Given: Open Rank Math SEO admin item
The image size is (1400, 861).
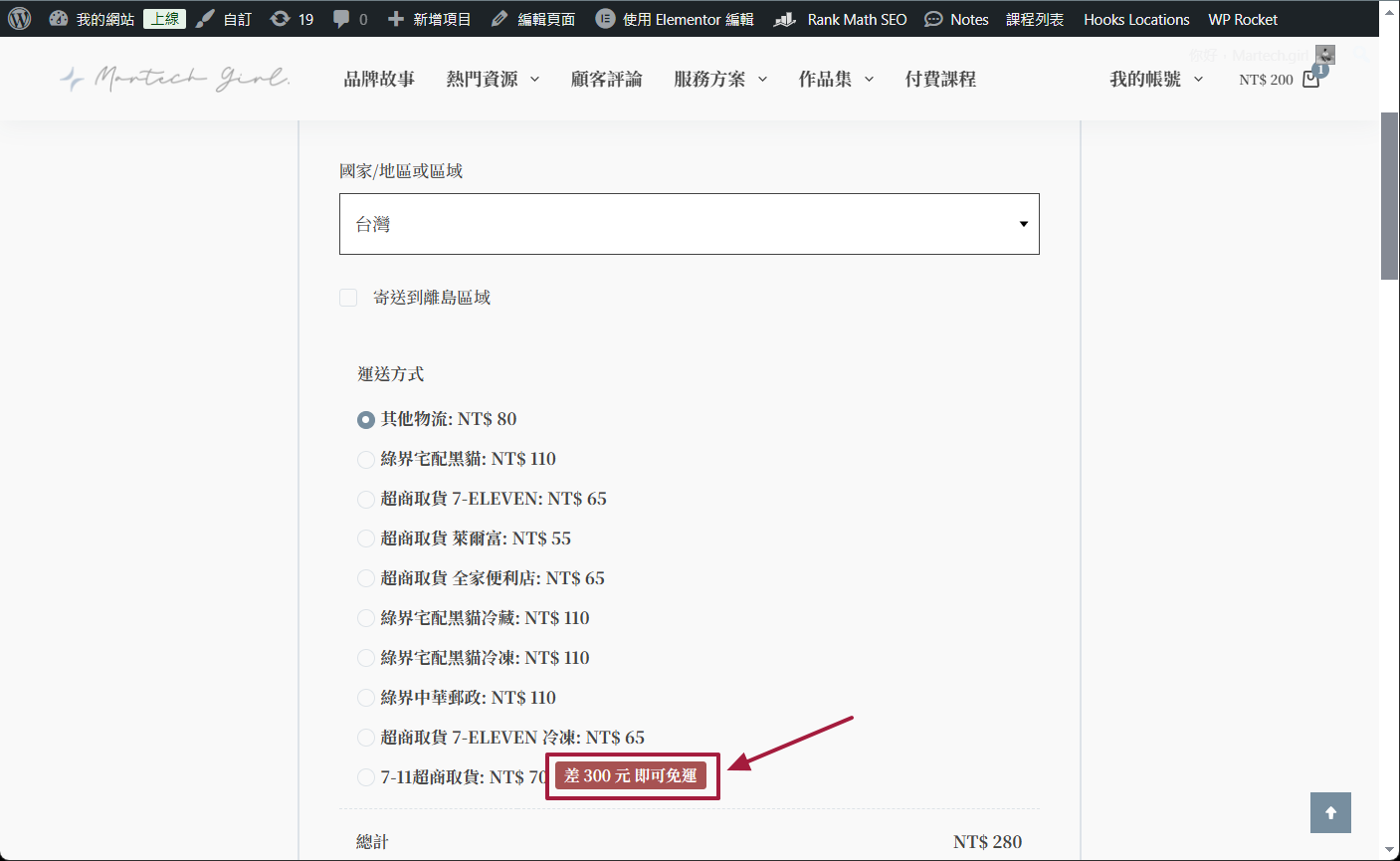Looking at the screenshot, I should (841, 19).
